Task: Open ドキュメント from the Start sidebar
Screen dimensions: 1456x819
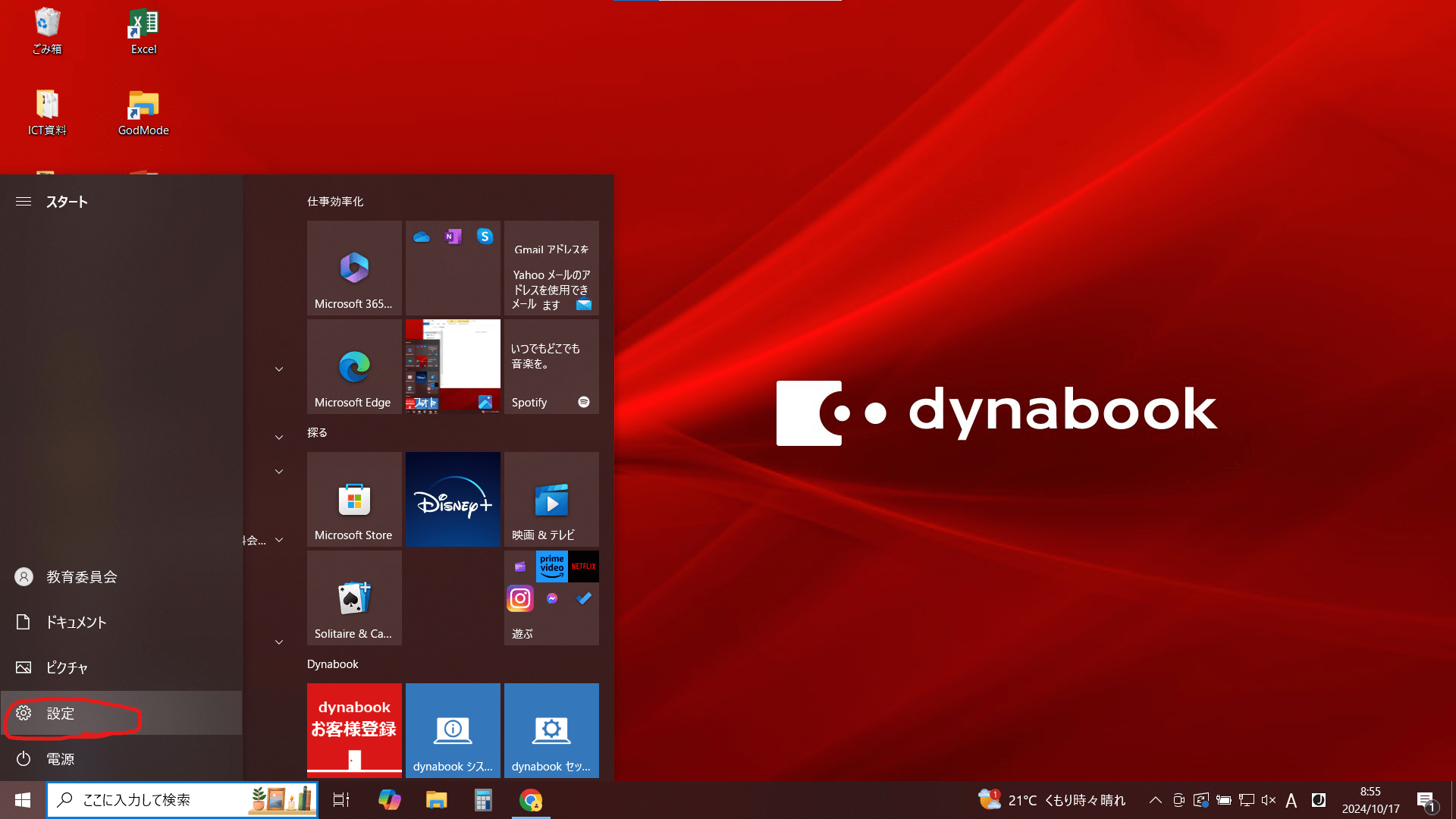Action: click(x=121, y=623)
